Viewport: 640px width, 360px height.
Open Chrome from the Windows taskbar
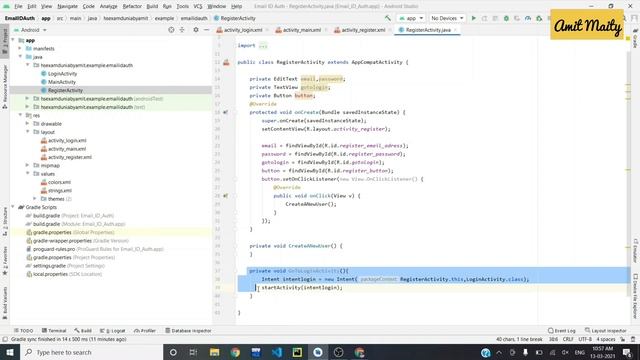[235, 352]
